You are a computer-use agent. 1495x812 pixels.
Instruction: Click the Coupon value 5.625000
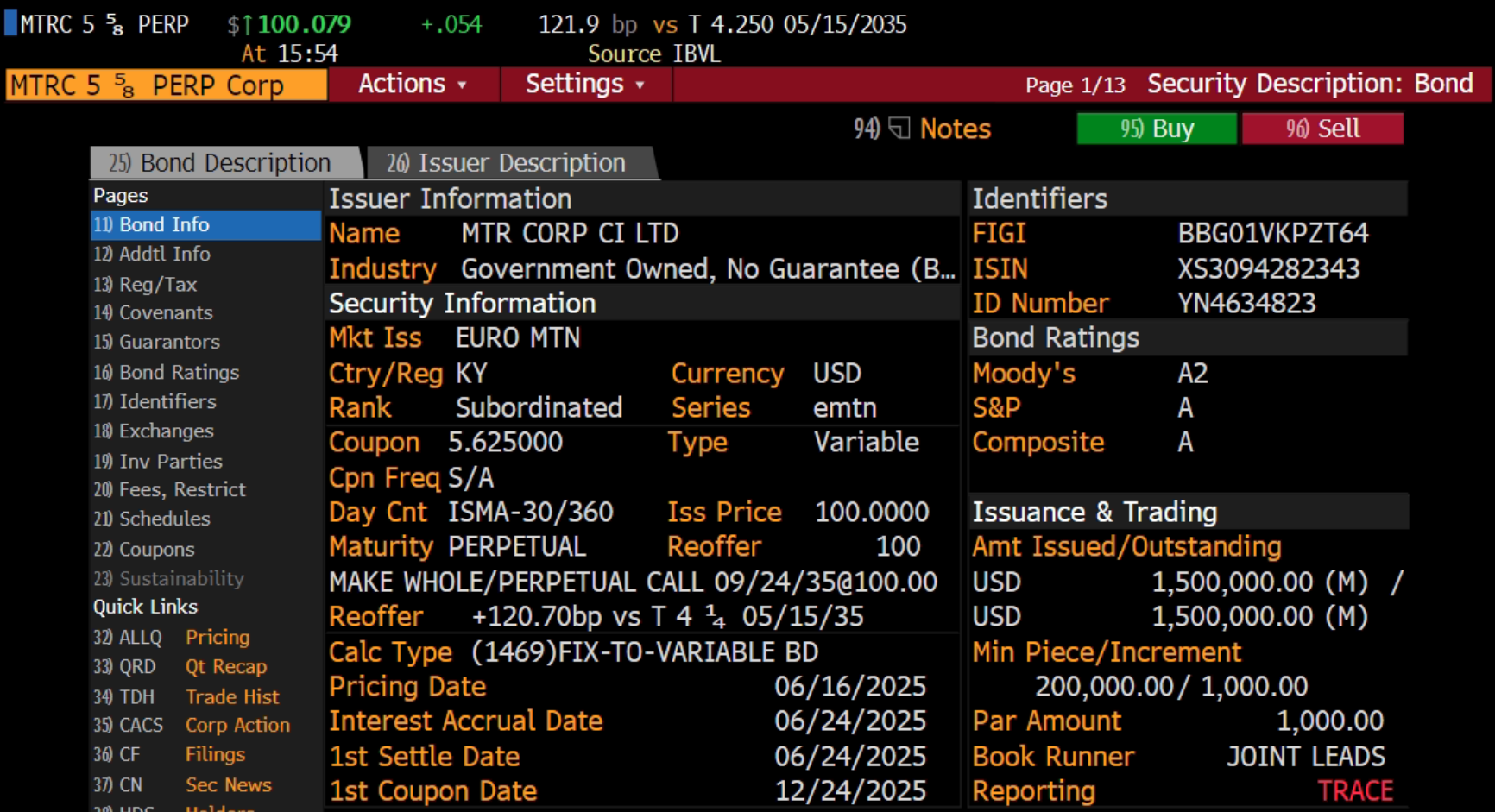point(505,443)
